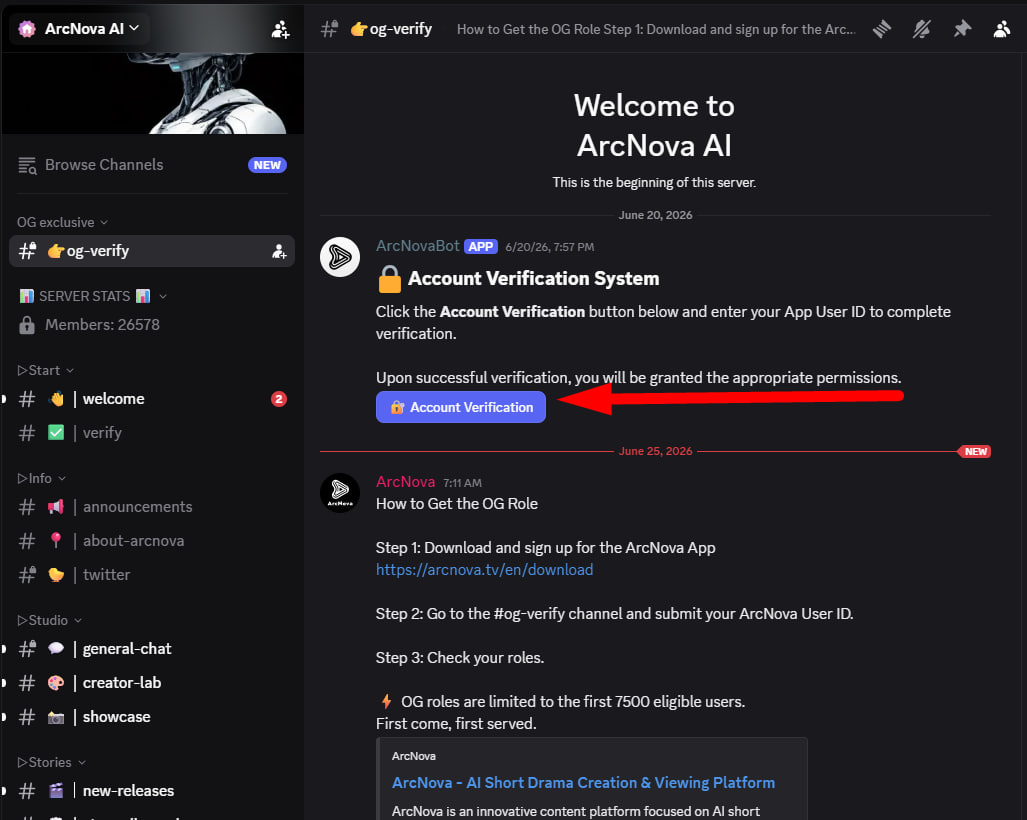Open ArcNova AI Short Drama embed title
1027x820 pixels.
[583, 783]
